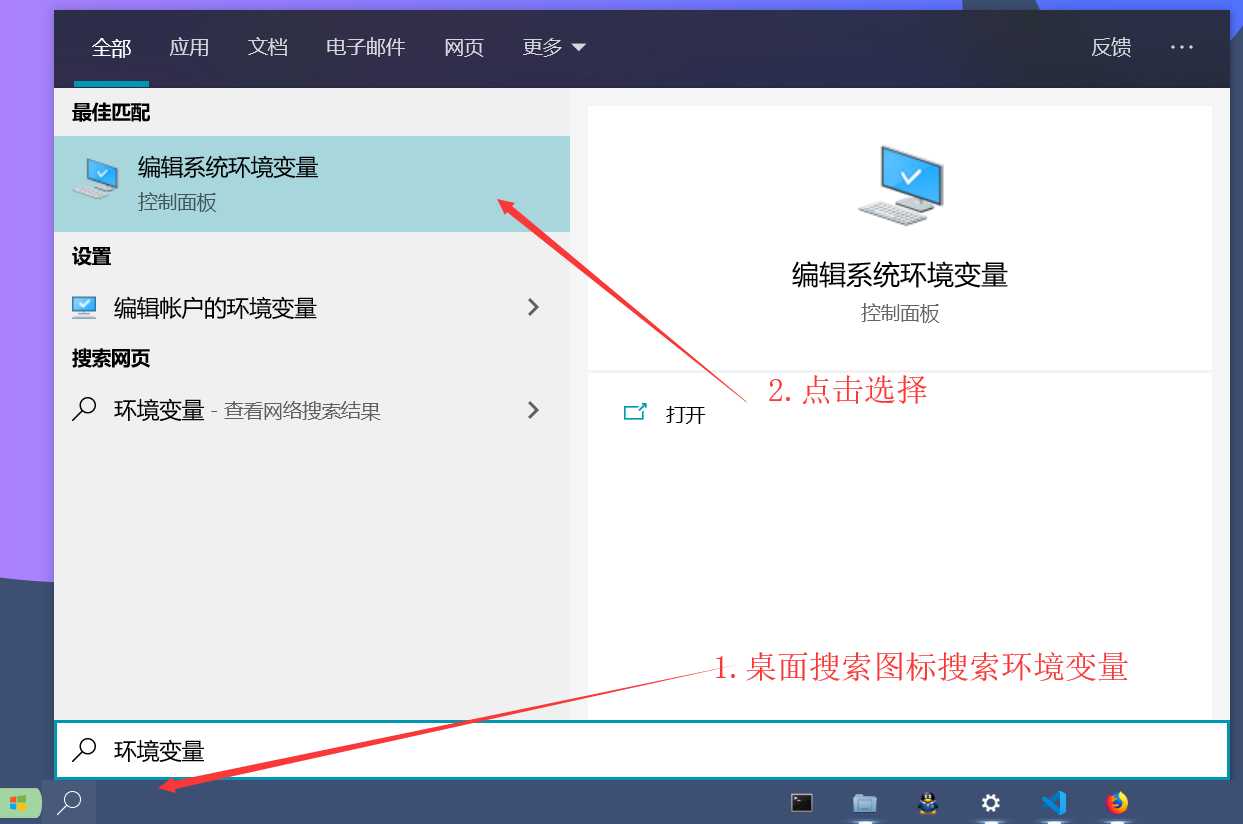Viewport: 1243px width, 824px height.
Task: Open File Explorer folder icon in taskbar
Action: tap(865, 803)
